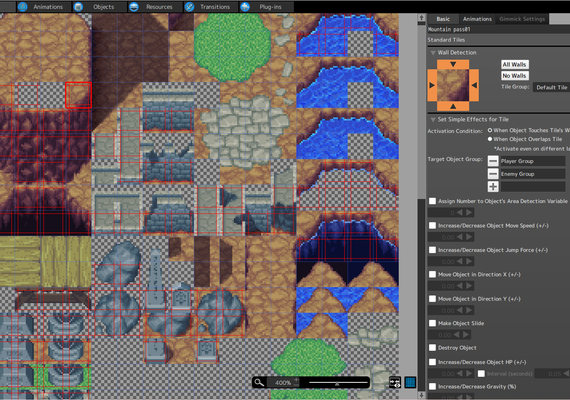Screen dimensions: 570x400
Task: Decrease the Object Move Speed value
Action: click(460, 237)
